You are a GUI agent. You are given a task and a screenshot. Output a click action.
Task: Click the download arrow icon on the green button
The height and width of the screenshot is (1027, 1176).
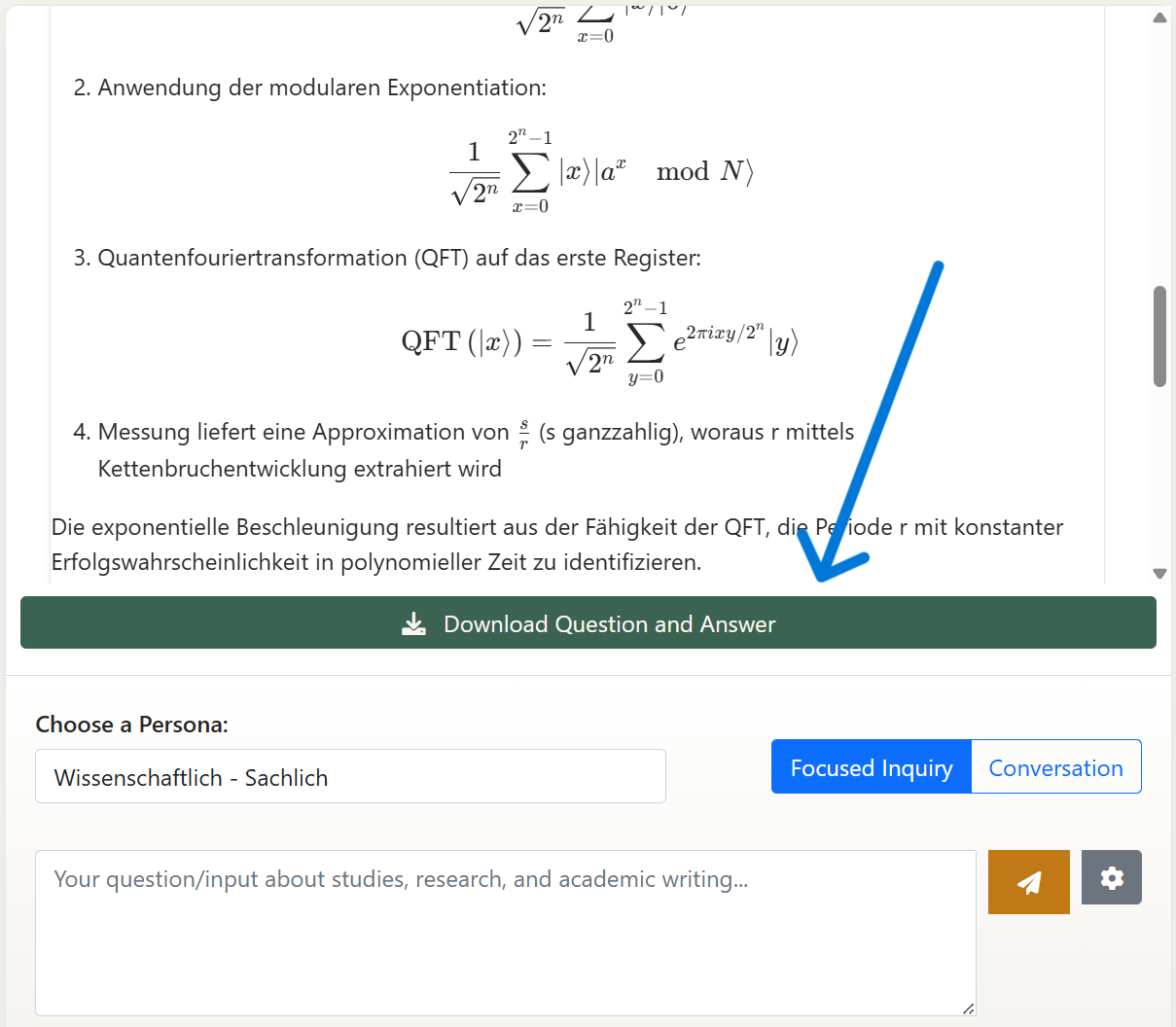point(413,622)
